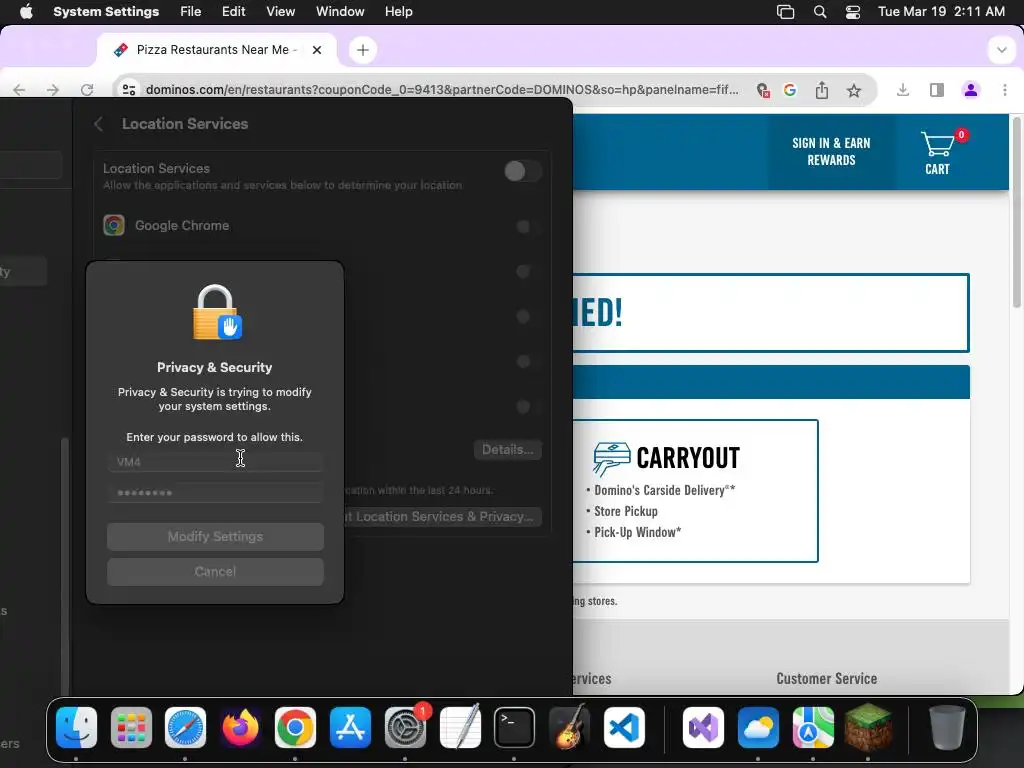
Task: Go back in Chrome history
Action: [x=20, y=90]
